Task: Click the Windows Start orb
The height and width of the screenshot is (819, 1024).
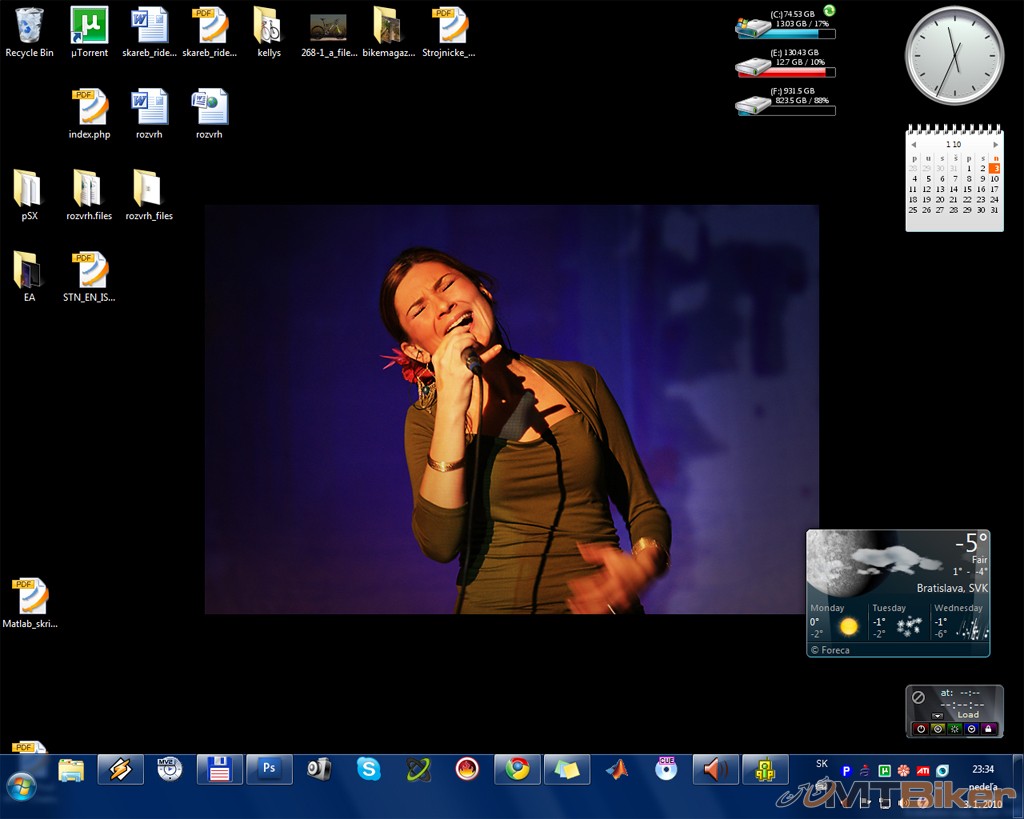Action: click(21, 785)
